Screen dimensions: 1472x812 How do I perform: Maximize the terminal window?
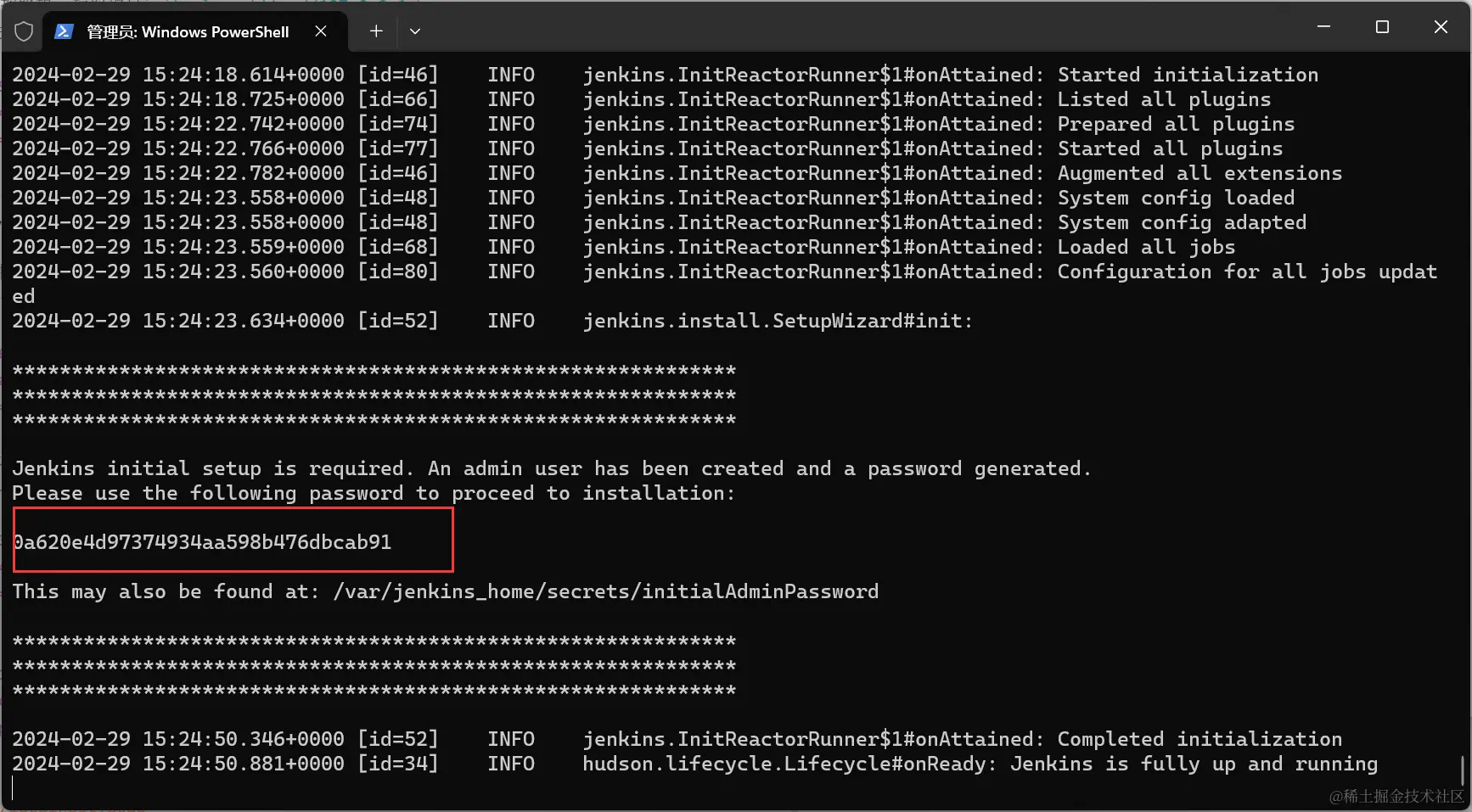click(1382, 27)
